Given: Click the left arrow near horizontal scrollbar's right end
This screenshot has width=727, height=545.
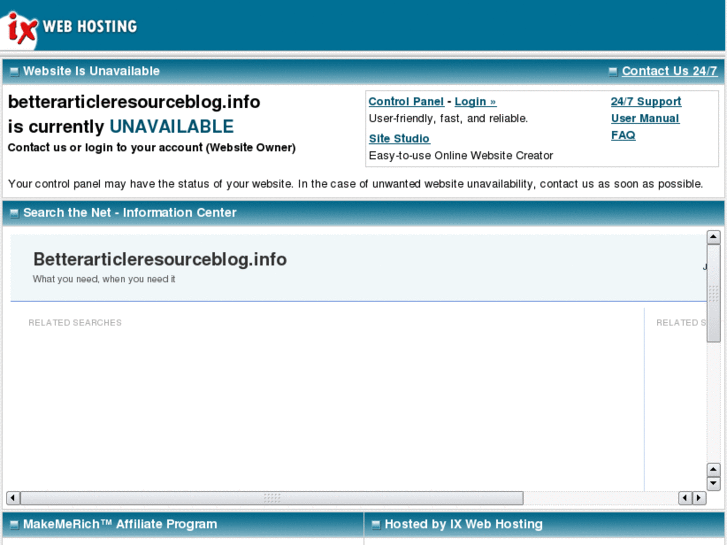Looking at the screenshot, I should tap(685, 498).
